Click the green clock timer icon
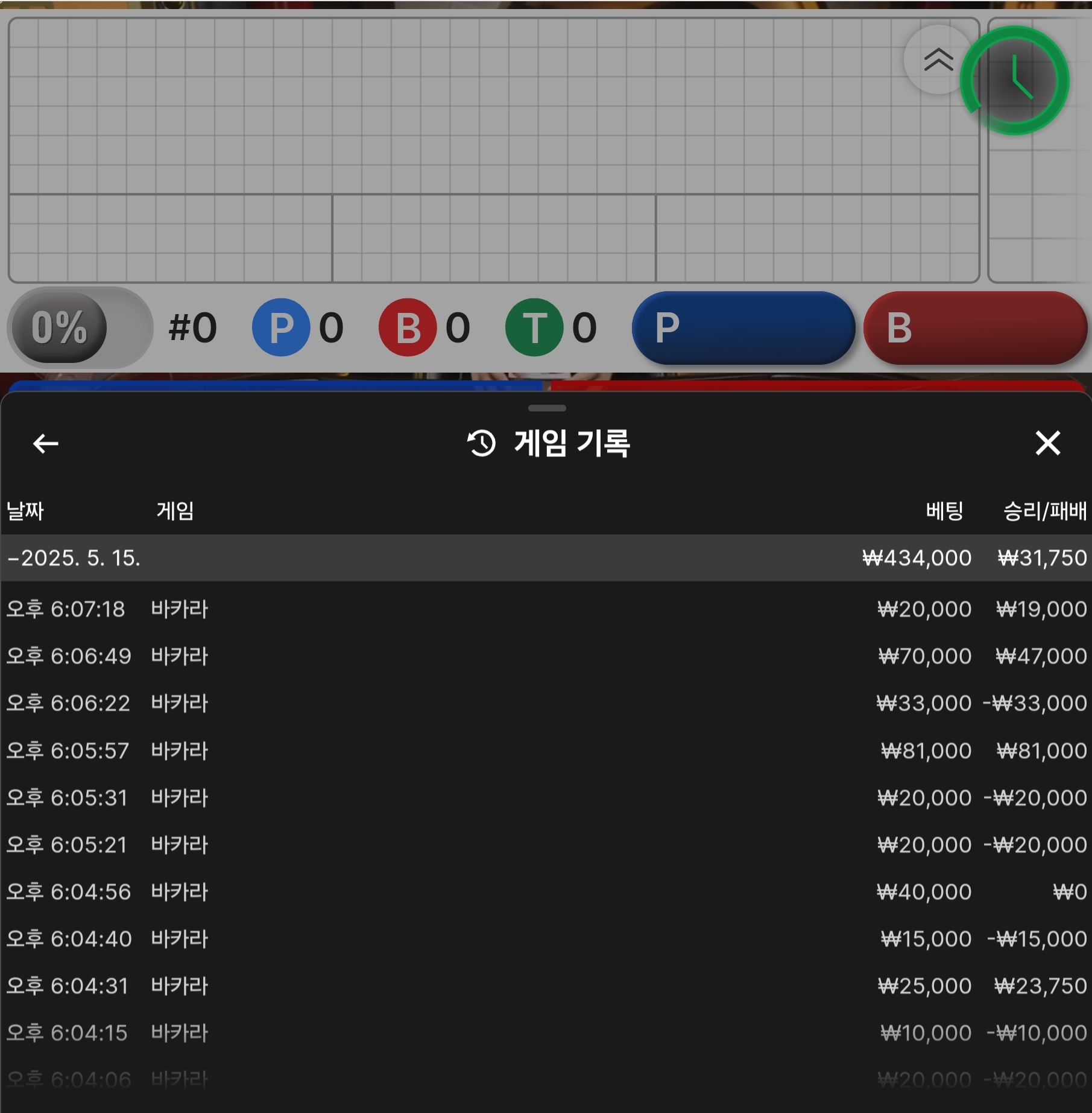This screenshot has height=1113, width=1092. [x=1015, y=80]
